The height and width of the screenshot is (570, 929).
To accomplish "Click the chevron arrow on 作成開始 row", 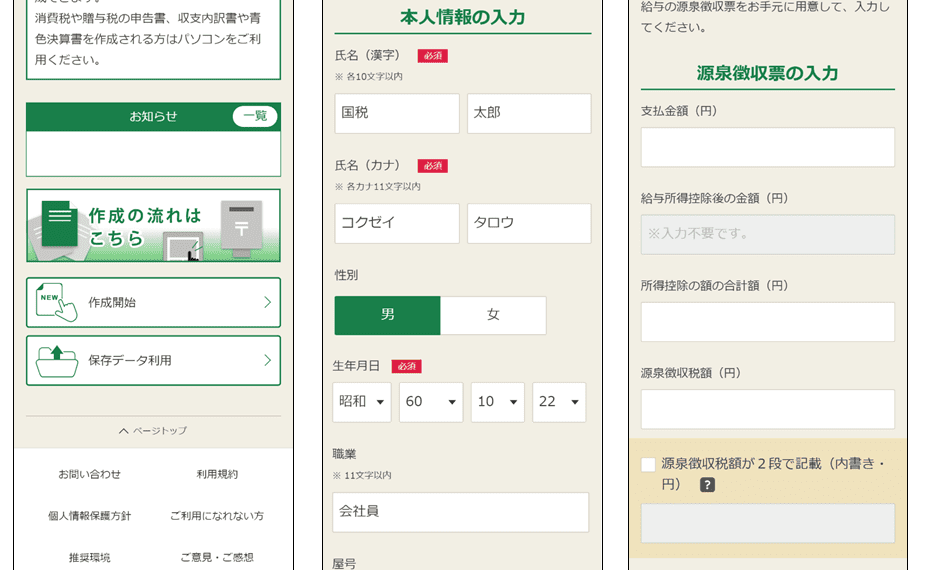I will pyautogui.click(x=267, y=302).
